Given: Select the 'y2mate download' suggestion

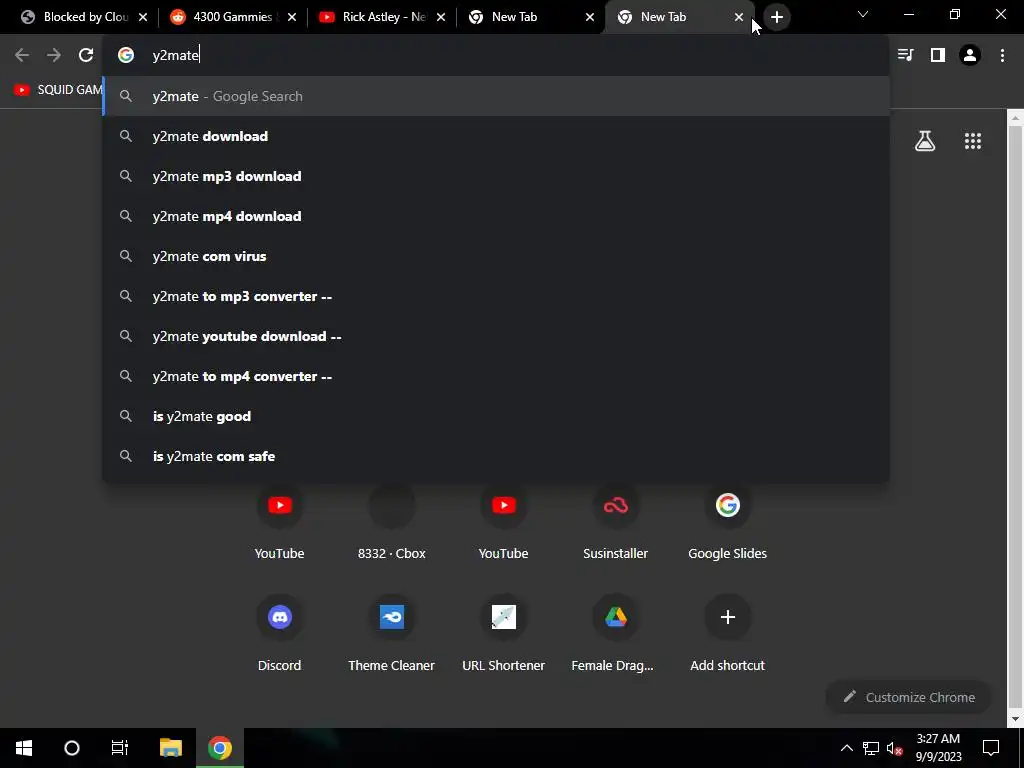Looking at the screenshot, I should (496, 136).
